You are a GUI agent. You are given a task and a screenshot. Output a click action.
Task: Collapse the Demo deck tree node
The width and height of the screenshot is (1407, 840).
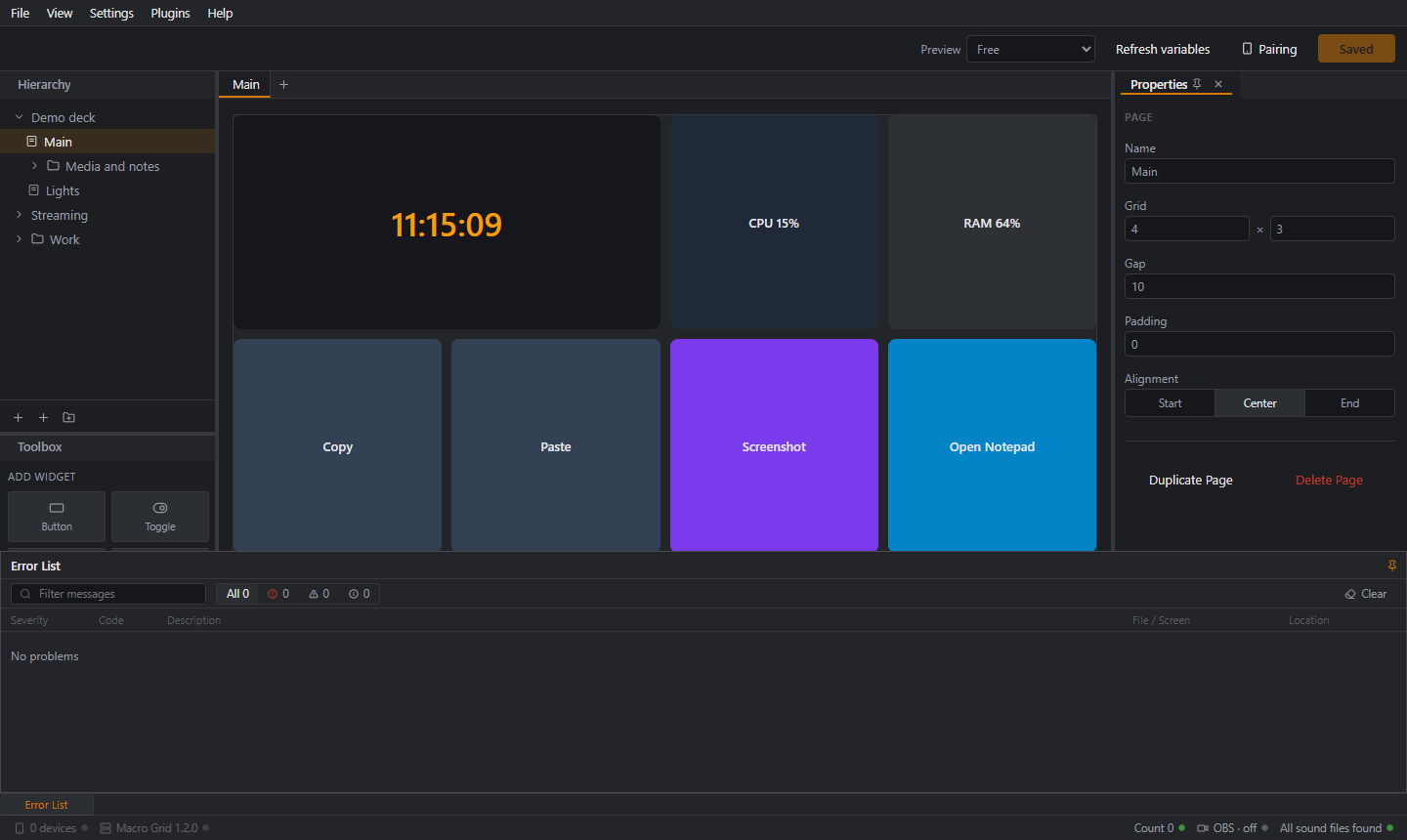pos(19,117)
